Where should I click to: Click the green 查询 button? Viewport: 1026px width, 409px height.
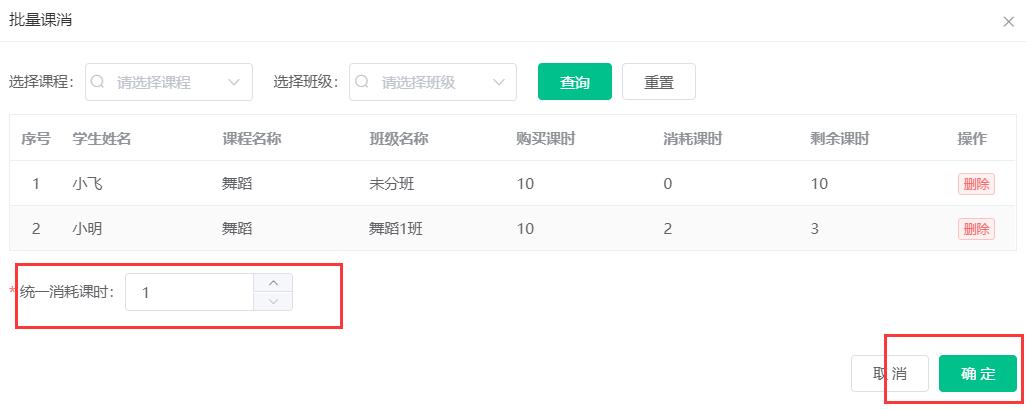(x=575, y=82)
